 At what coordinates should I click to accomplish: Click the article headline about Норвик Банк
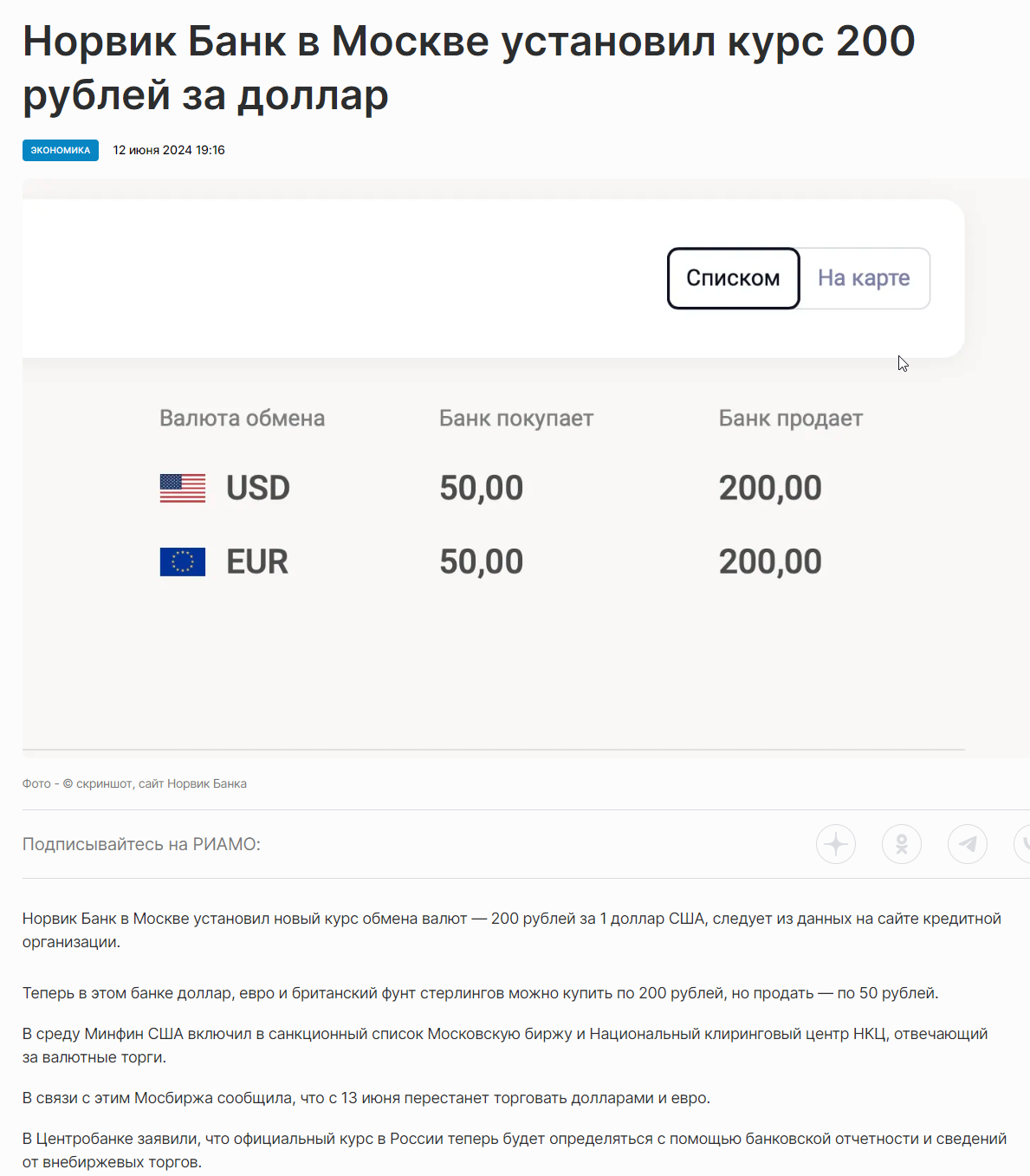[468, 68]
